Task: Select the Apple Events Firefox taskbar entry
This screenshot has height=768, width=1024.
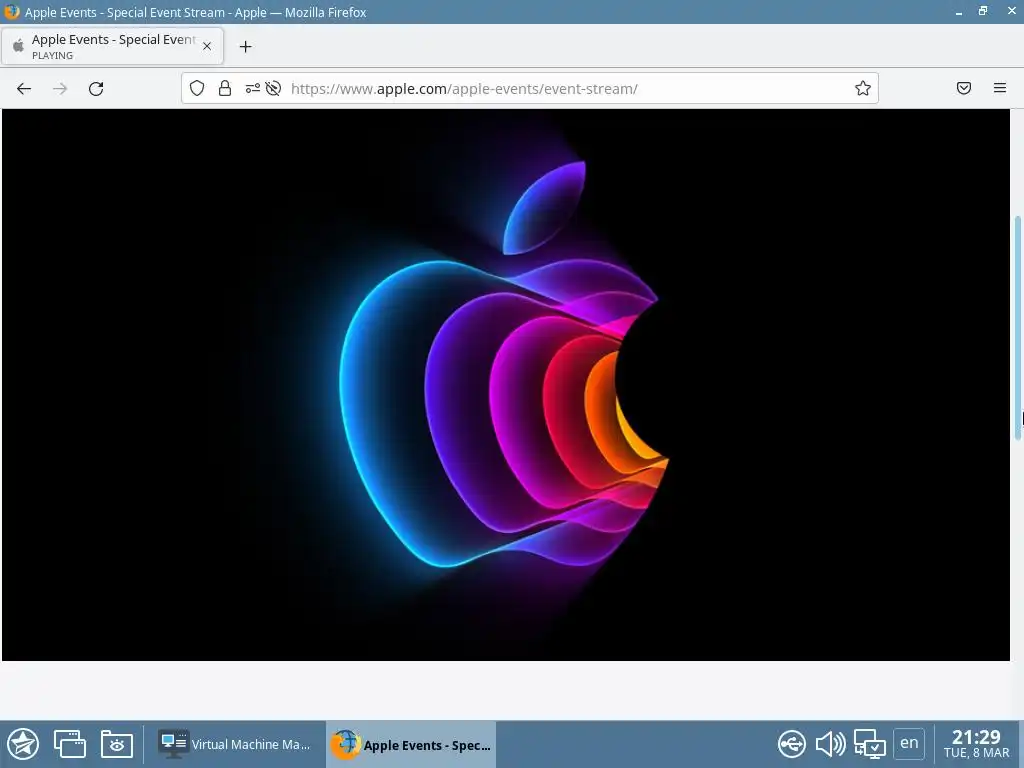Action: tap(411, 744)
